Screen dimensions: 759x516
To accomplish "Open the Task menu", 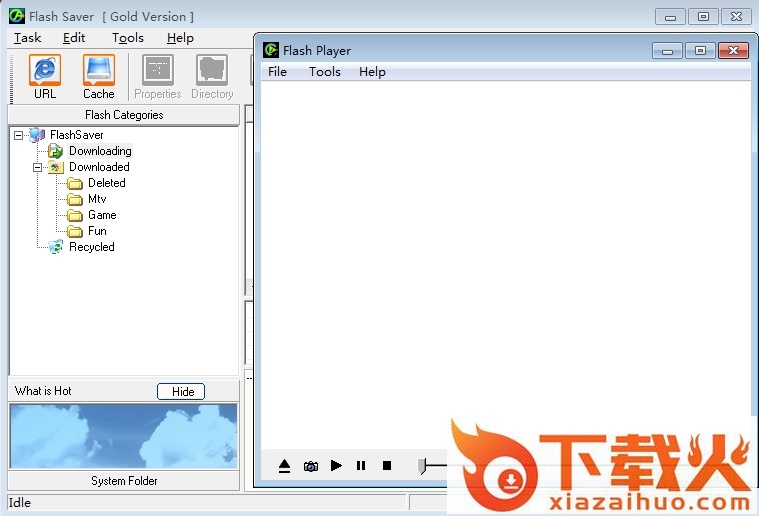I will pyautogui.click(x=28, y=38).
